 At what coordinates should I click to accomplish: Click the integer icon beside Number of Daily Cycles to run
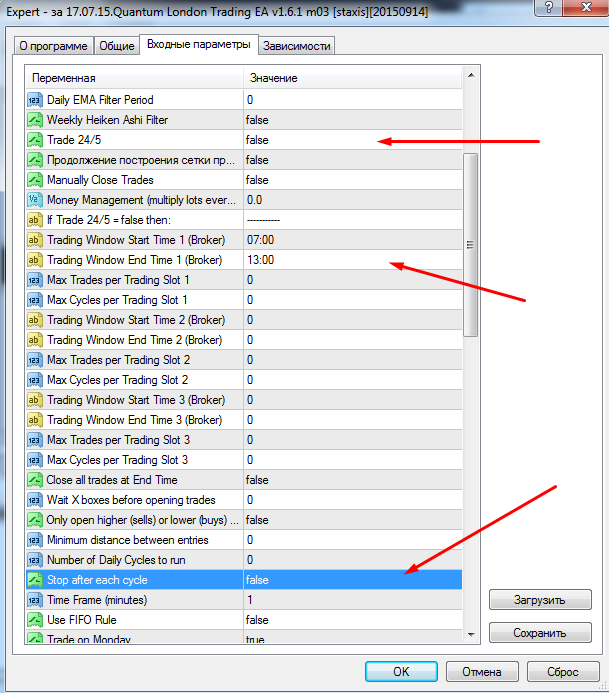pos(35,560)
